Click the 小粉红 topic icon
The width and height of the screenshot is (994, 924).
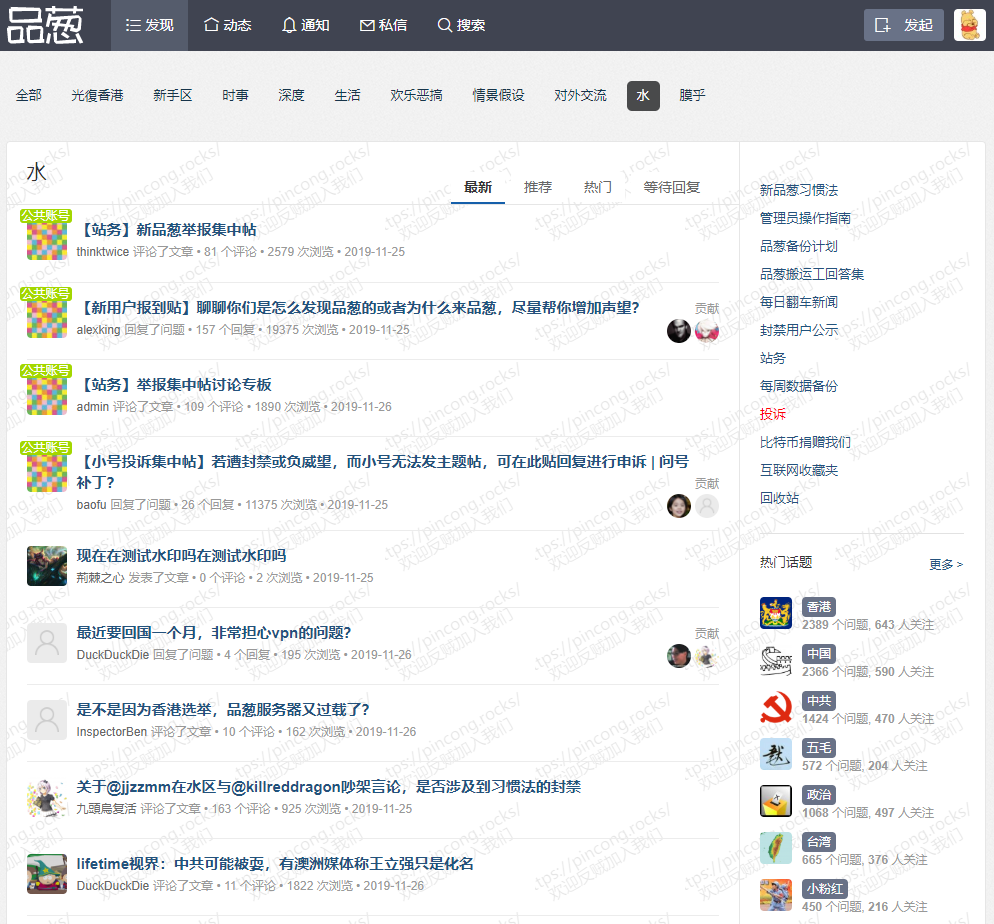[776, 895]
